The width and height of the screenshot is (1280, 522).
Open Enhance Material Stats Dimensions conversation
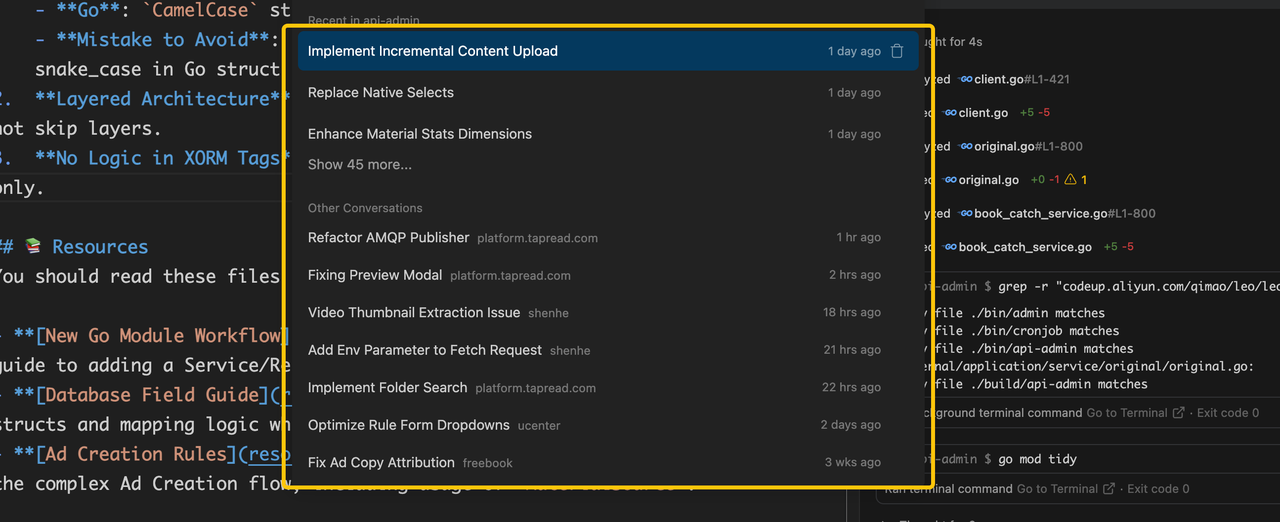(x=420, y=134)
